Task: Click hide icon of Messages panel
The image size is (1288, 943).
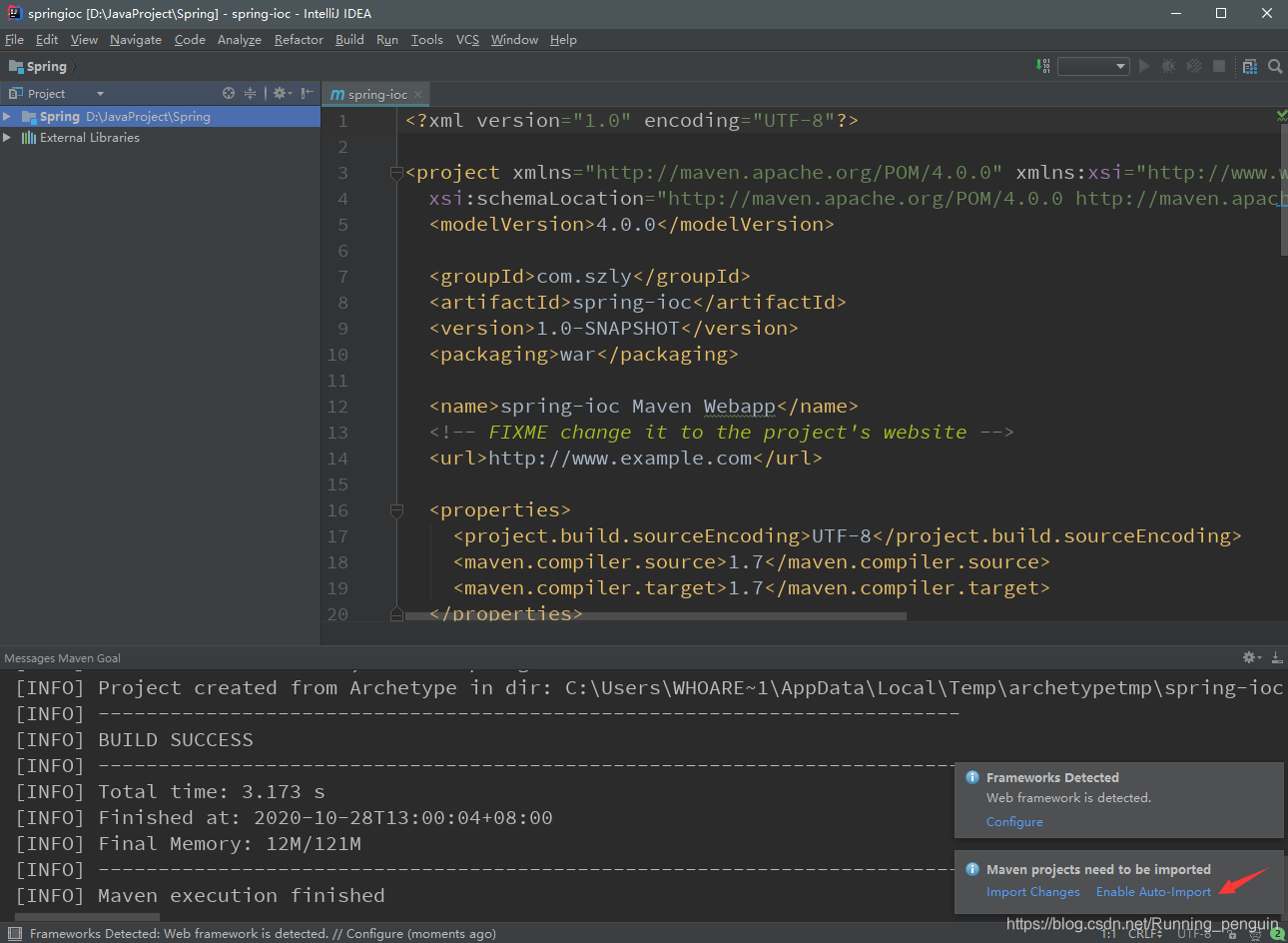Action: pos(1276,657)
